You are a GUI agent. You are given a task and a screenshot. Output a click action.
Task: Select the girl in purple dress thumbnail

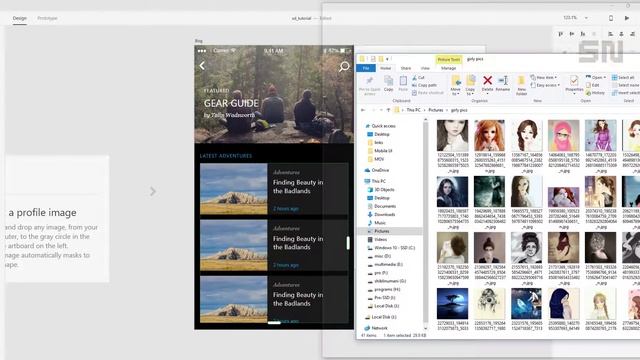pos(600,136)
